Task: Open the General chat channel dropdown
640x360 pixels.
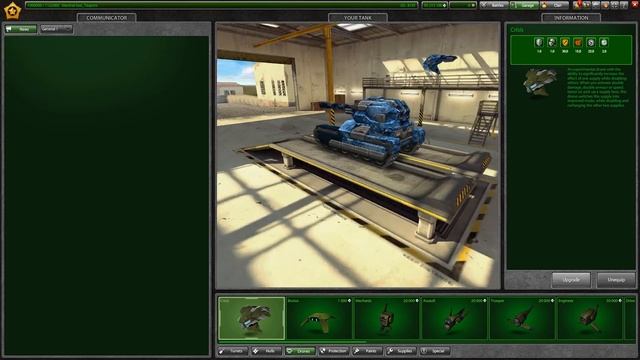Action: [x=56, y=29]
